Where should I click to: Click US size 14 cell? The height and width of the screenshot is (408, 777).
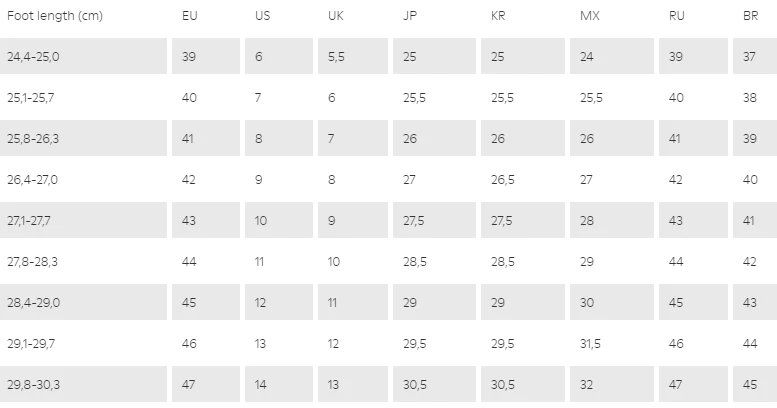tap(262, 384)
